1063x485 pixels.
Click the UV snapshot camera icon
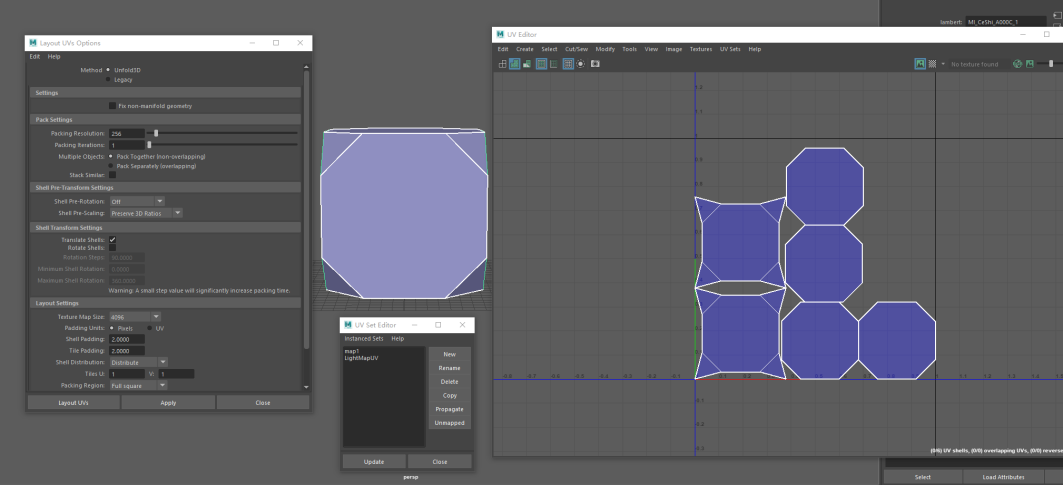coord(595,64)
